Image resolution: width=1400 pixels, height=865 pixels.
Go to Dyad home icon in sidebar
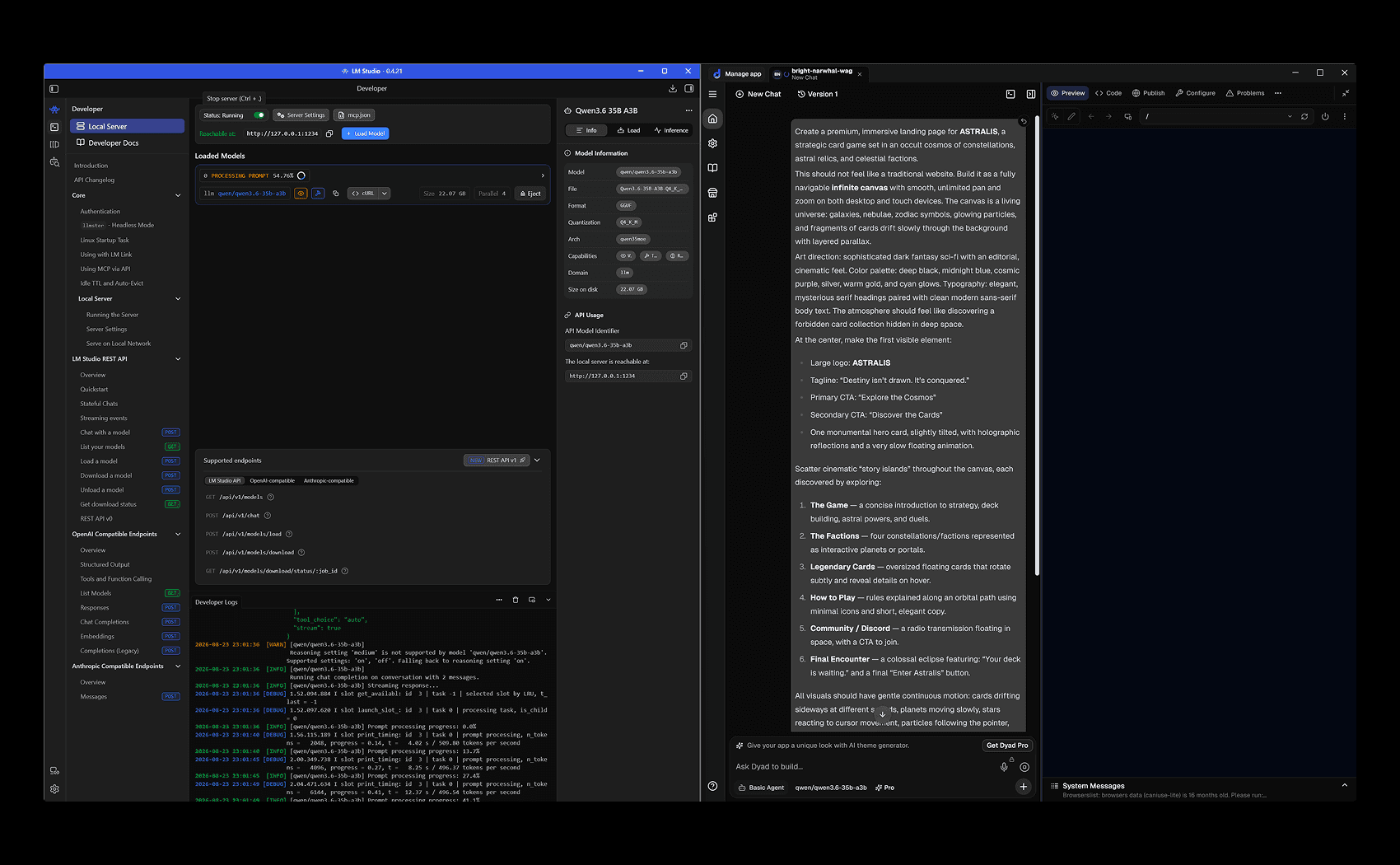[x=712, y=119]
